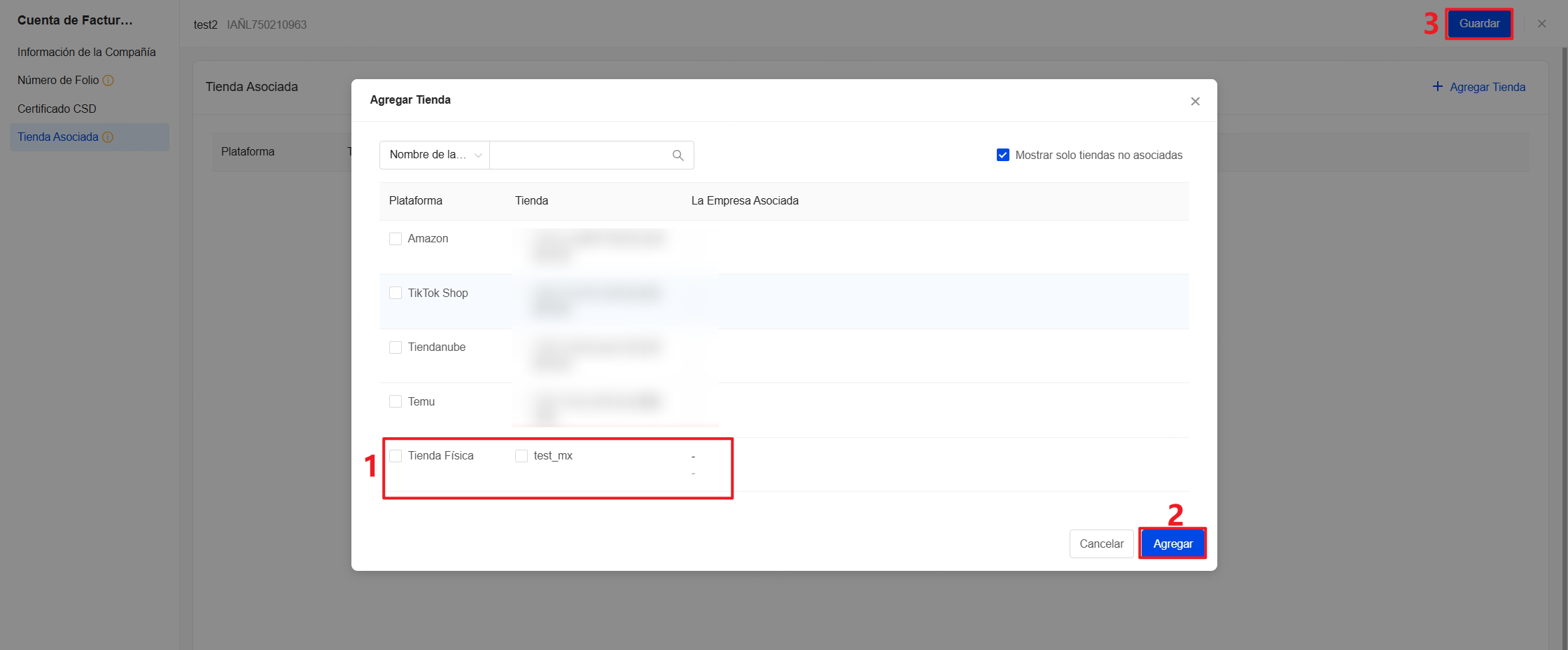The image size is (1568, 650).
Task: Open Información de la Compañía section
Action: (87, 52)
